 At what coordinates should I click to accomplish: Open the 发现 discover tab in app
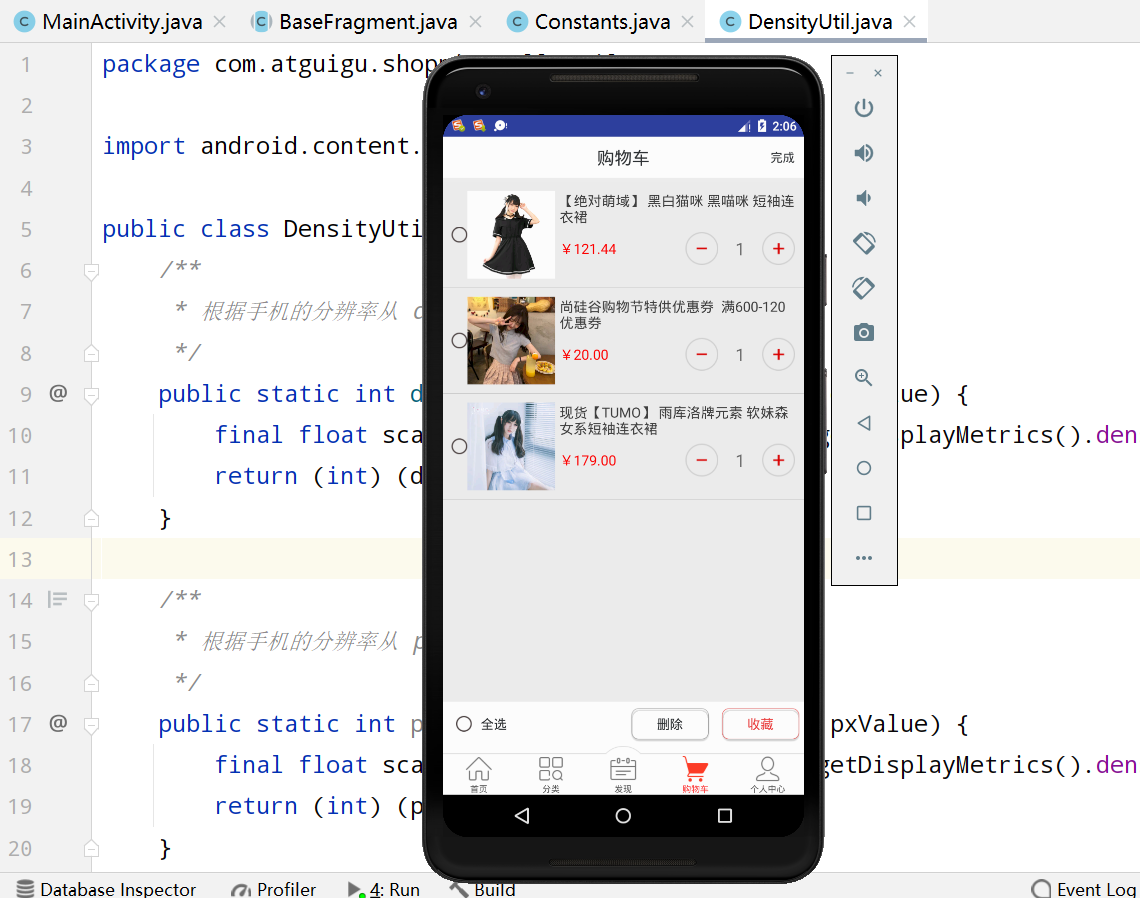[x=623, y=774]
